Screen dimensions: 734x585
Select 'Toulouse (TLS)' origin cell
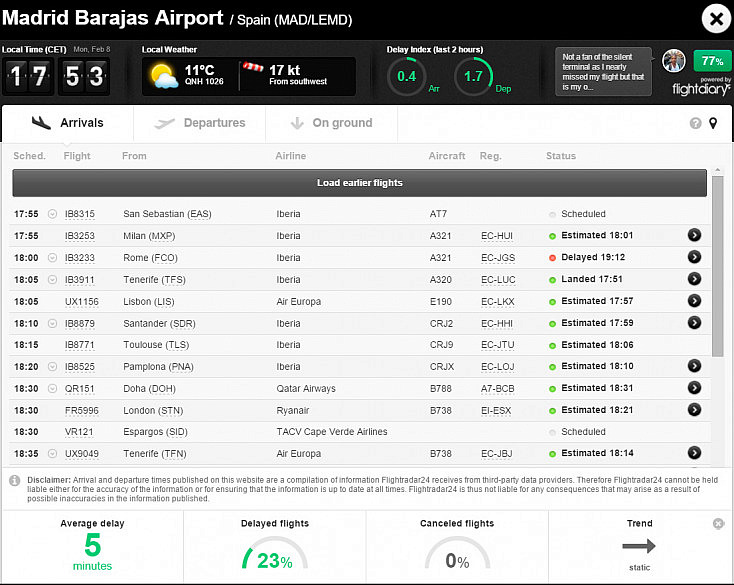(156, 345)
